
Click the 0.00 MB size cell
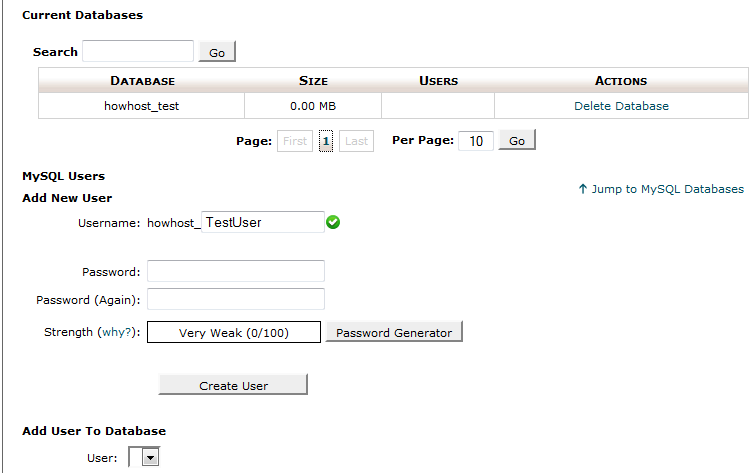[x=313, y=106]
